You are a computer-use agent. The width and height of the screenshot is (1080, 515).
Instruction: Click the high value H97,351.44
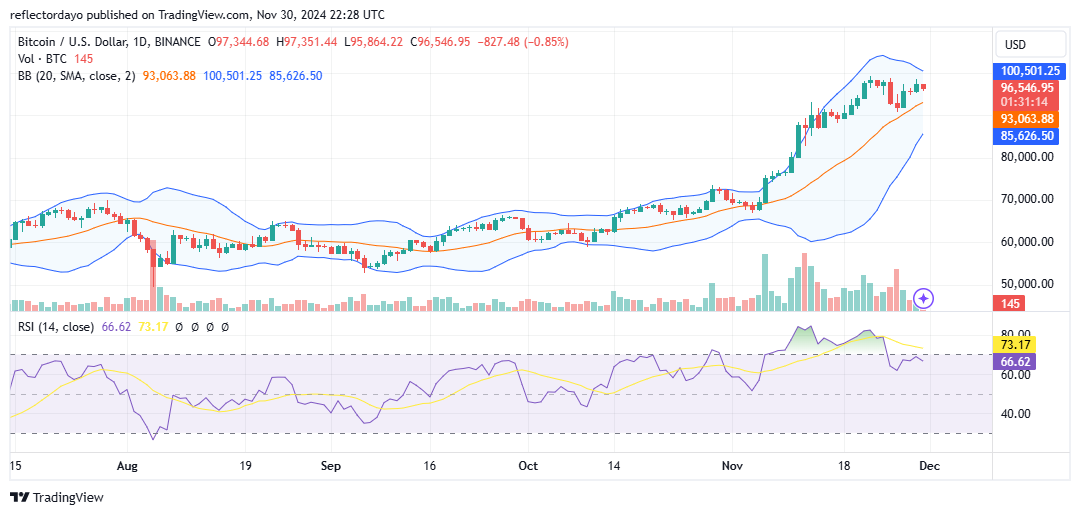tap(307, 42)
